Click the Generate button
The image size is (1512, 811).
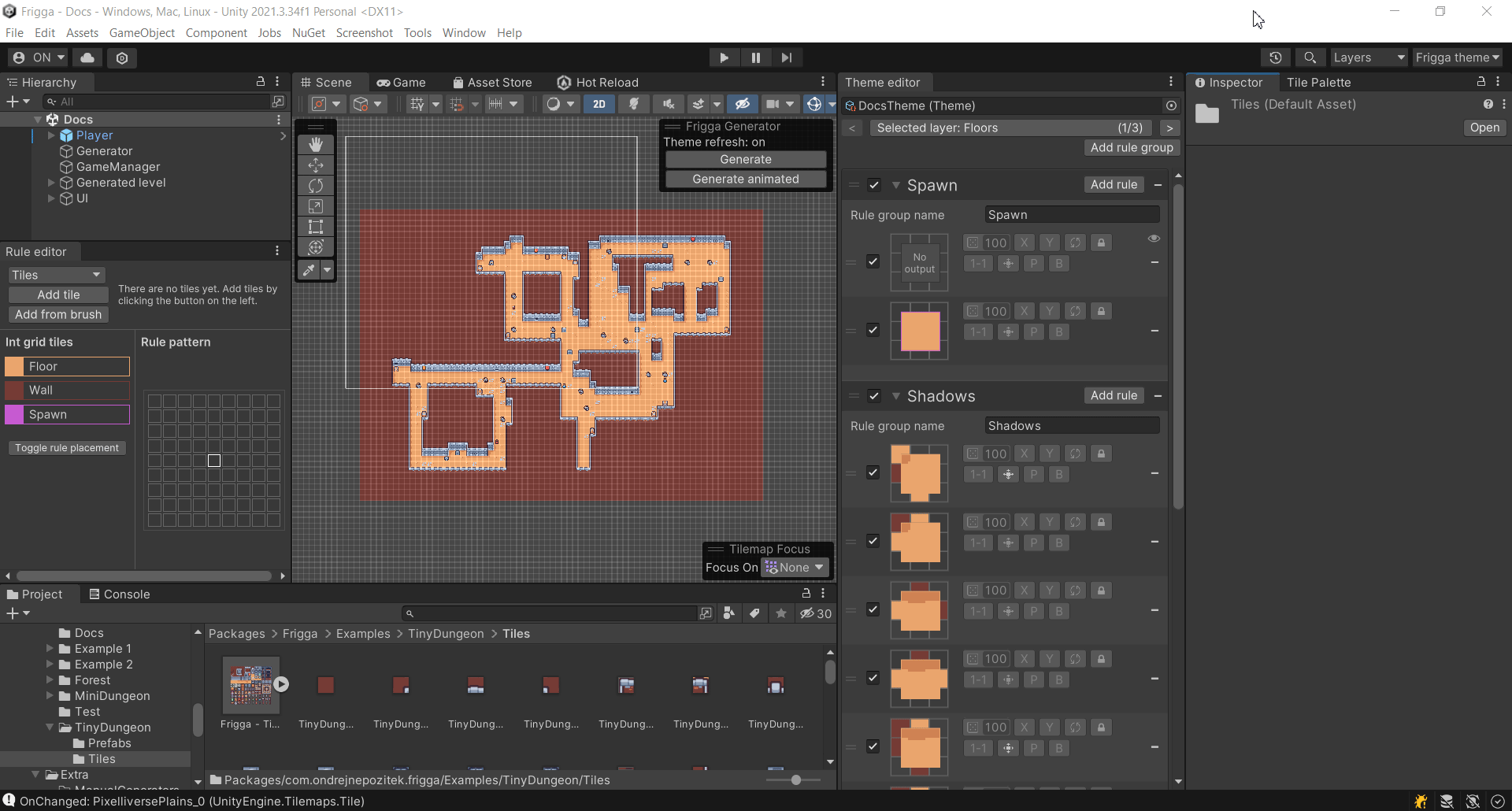[746, 159]
